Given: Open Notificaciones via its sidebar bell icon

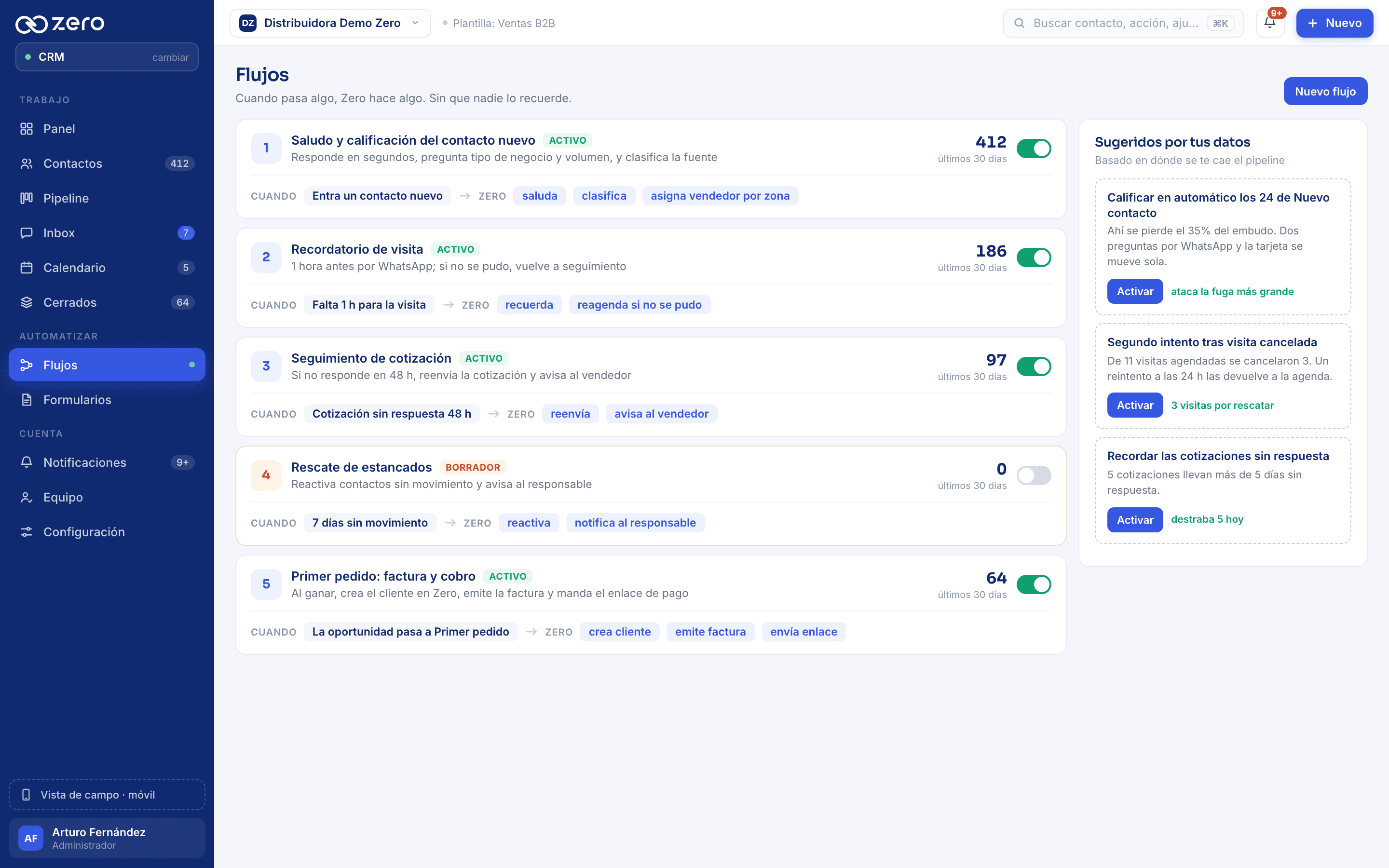Looking at the screenshot, I should pos(27,462).
